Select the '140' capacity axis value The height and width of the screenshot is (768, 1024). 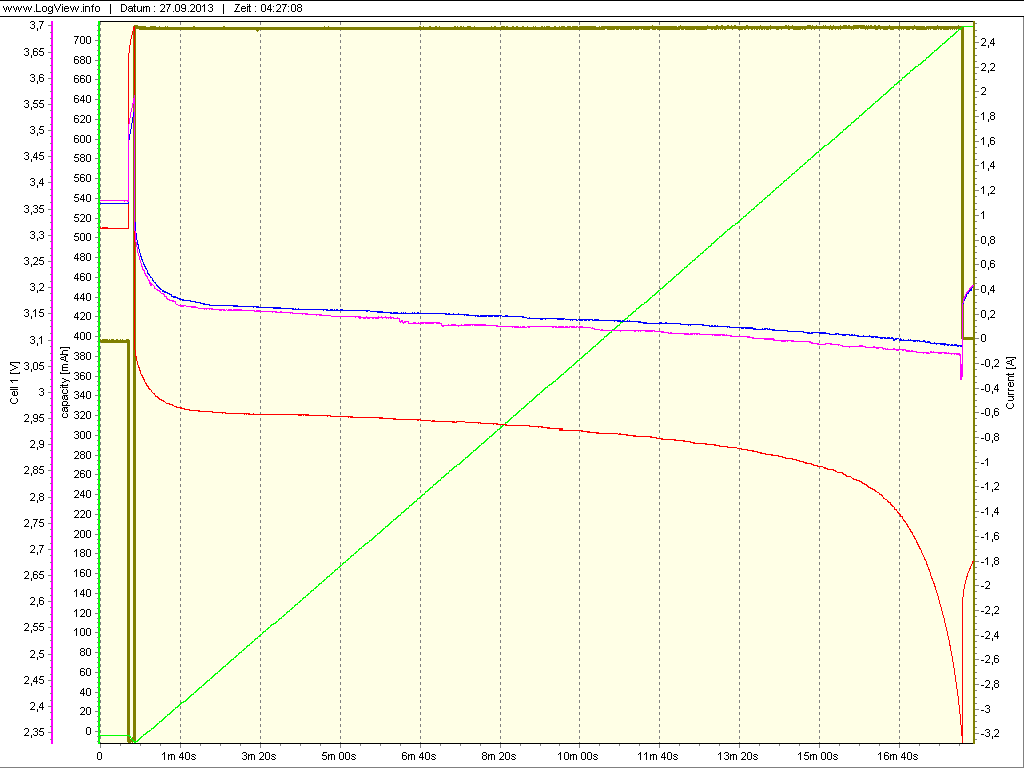tap(82, 594)
